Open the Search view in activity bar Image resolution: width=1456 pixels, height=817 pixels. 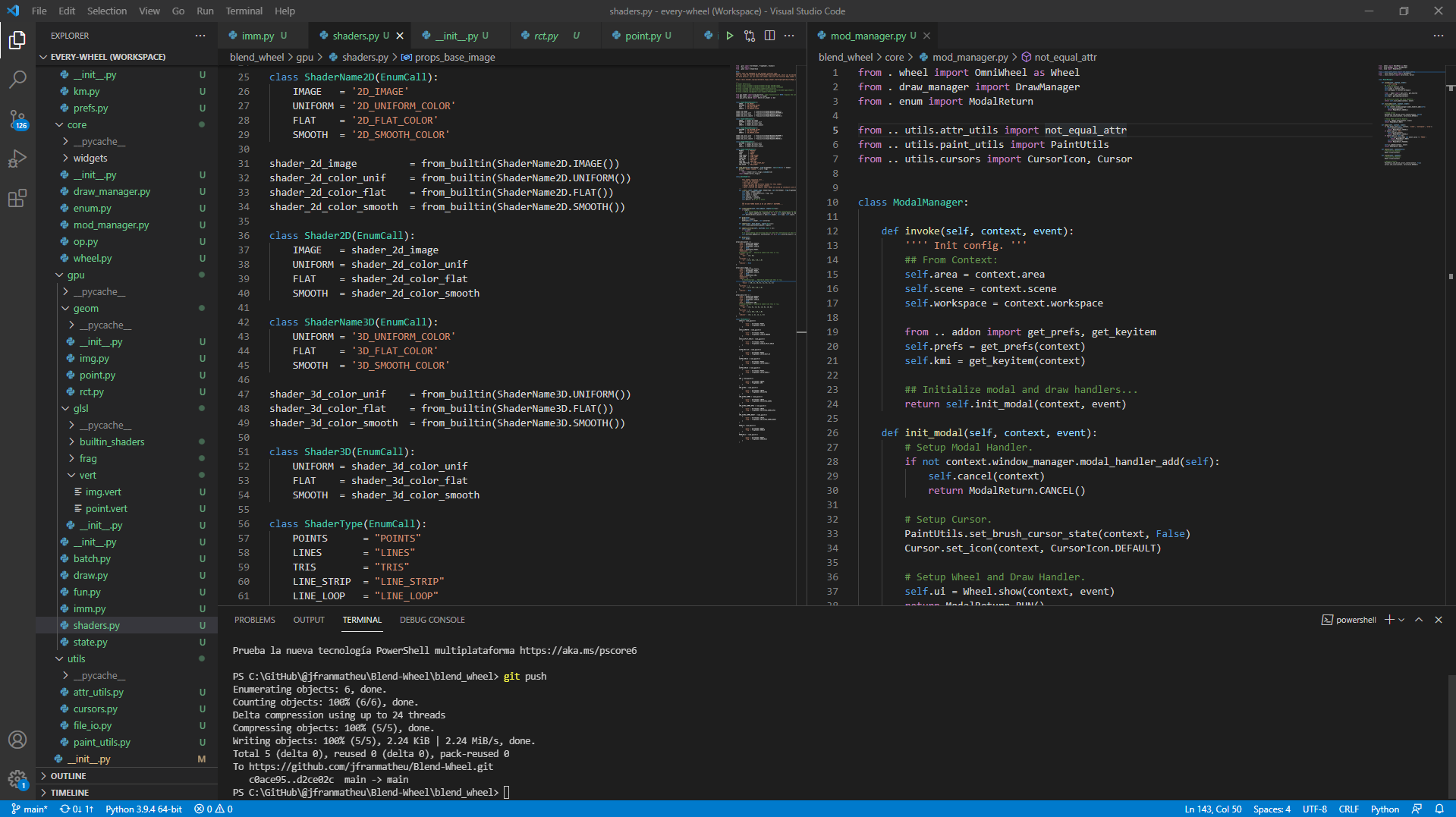[x=17, y=79]
